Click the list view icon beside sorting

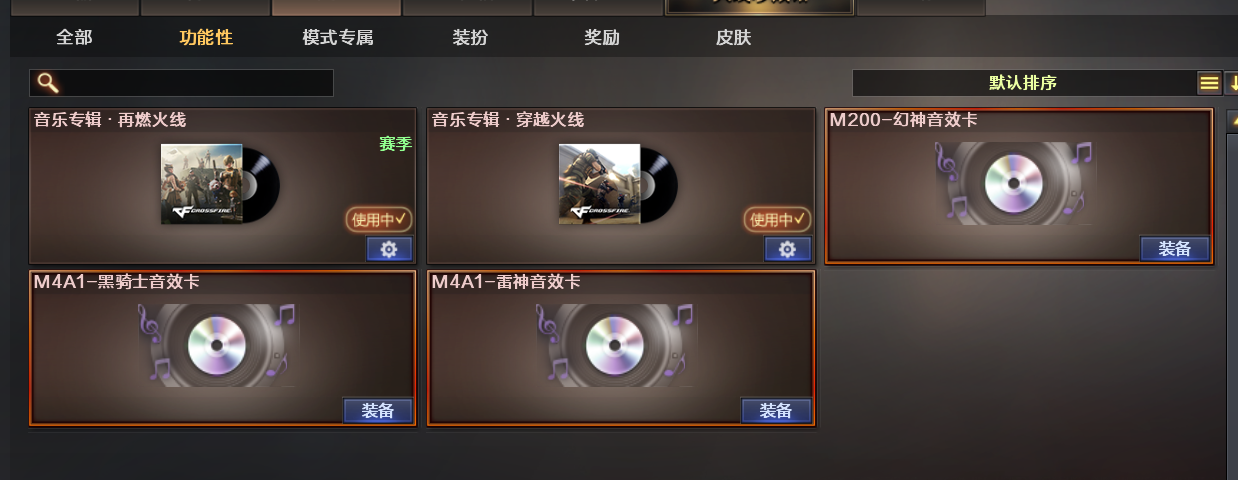1209,83
